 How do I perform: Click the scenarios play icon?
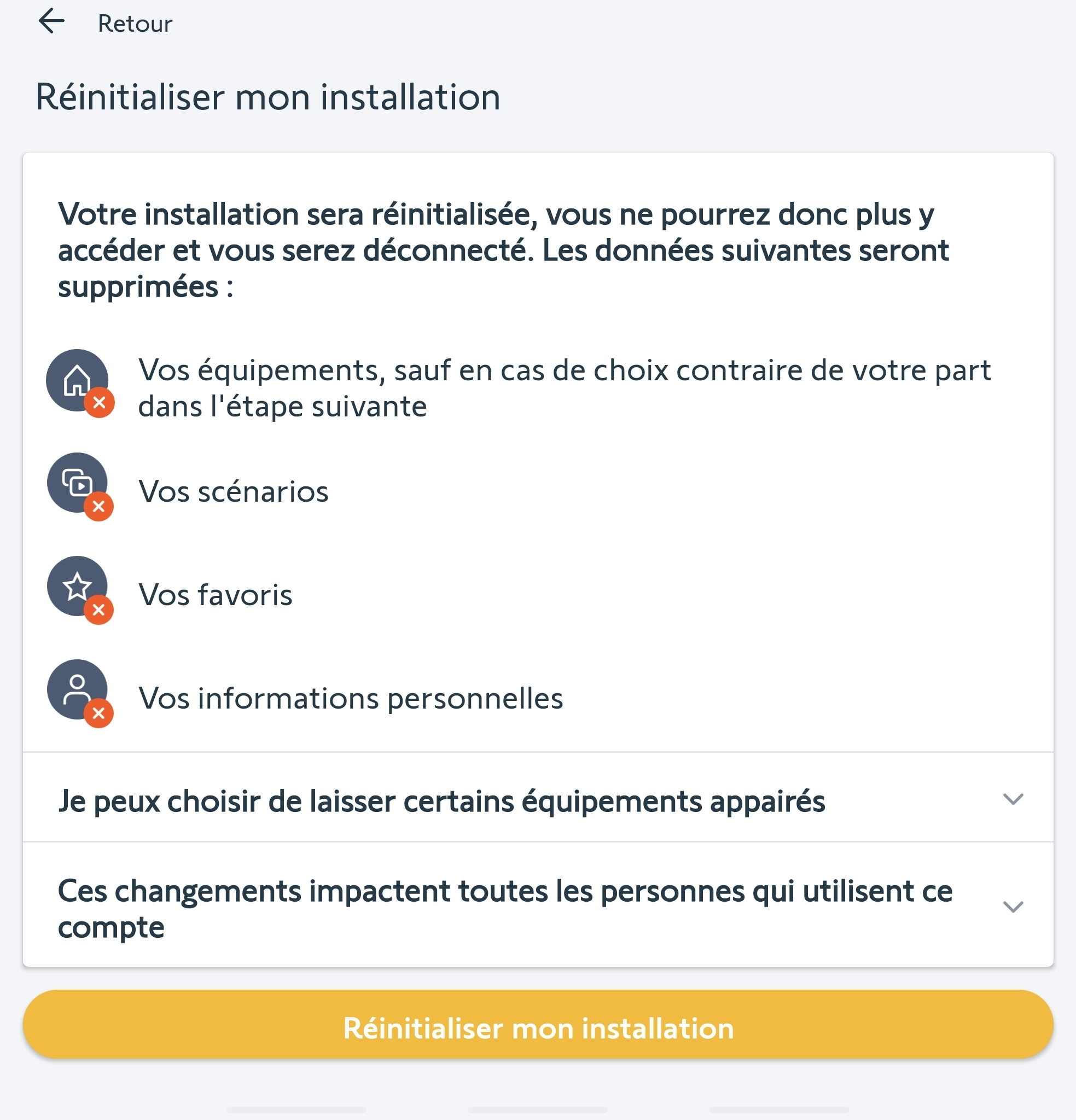point(77,483)
